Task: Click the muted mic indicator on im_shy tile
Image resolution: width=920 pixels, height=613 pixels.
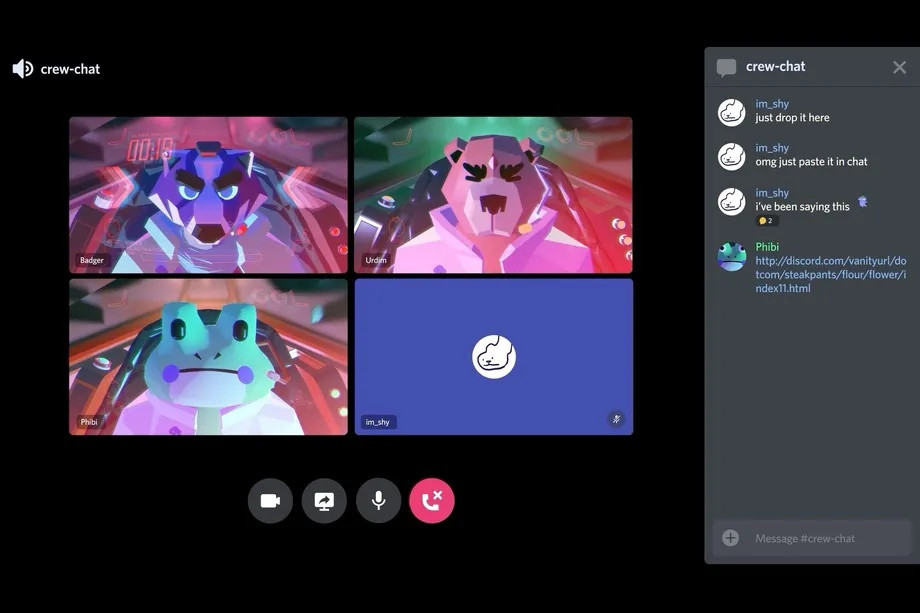Action: pos(616,419)
